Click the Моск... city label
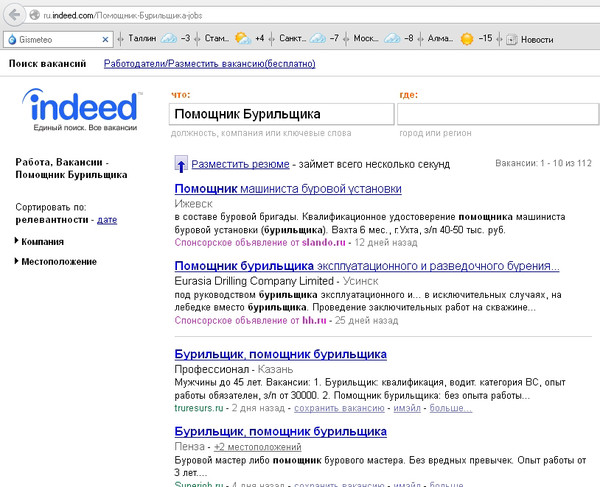Screen dimensions: 600x487 tap(366, 38)
